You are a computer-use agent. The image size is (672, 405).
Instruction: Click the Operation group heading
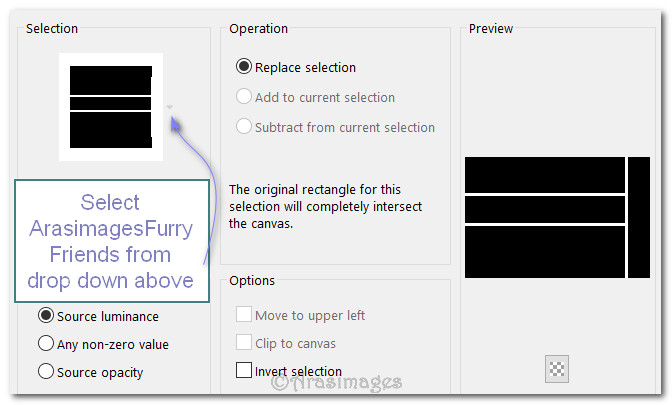(x=259, y=29)
